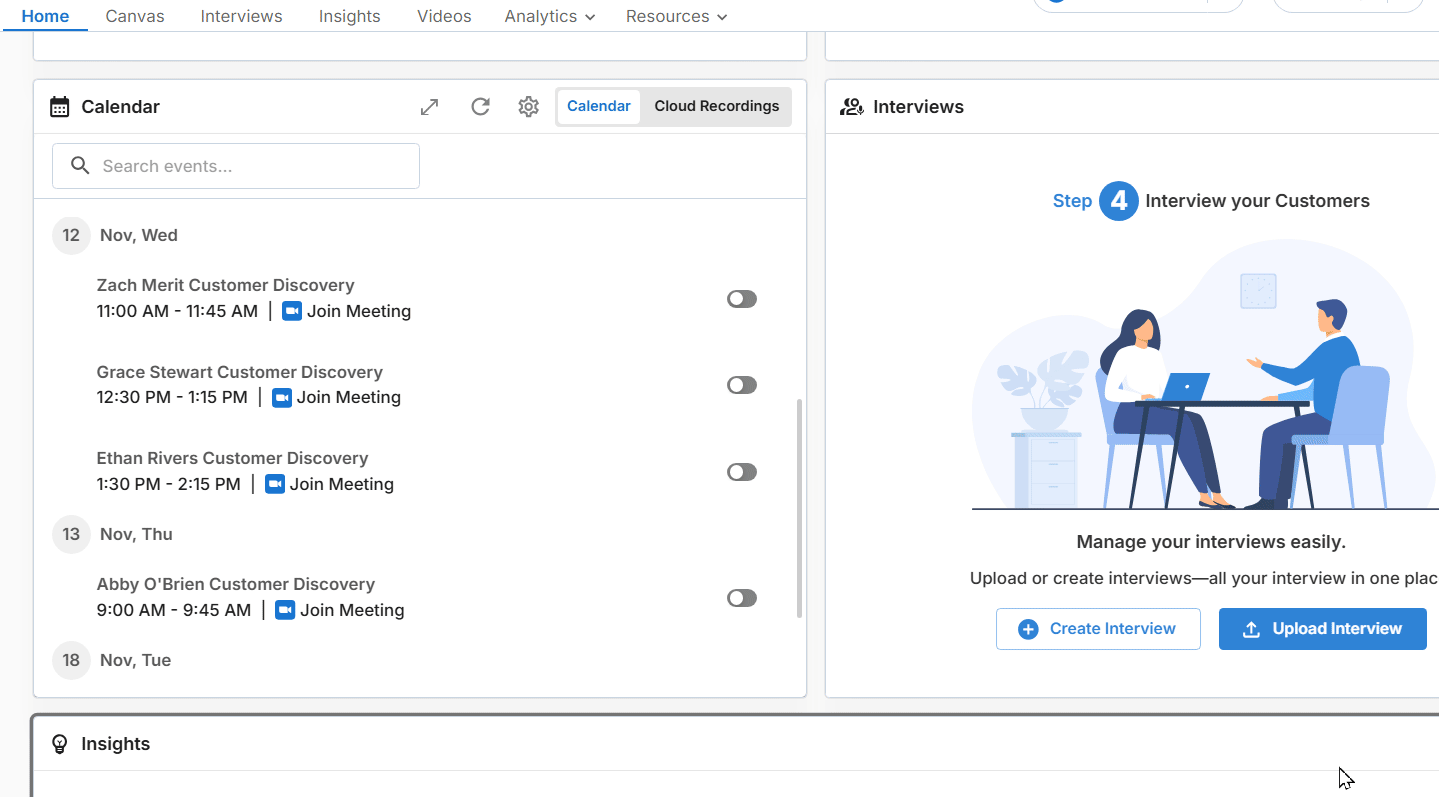1439x797 pixels.
Task: Open the Videos tab
Action: [444, 16]
